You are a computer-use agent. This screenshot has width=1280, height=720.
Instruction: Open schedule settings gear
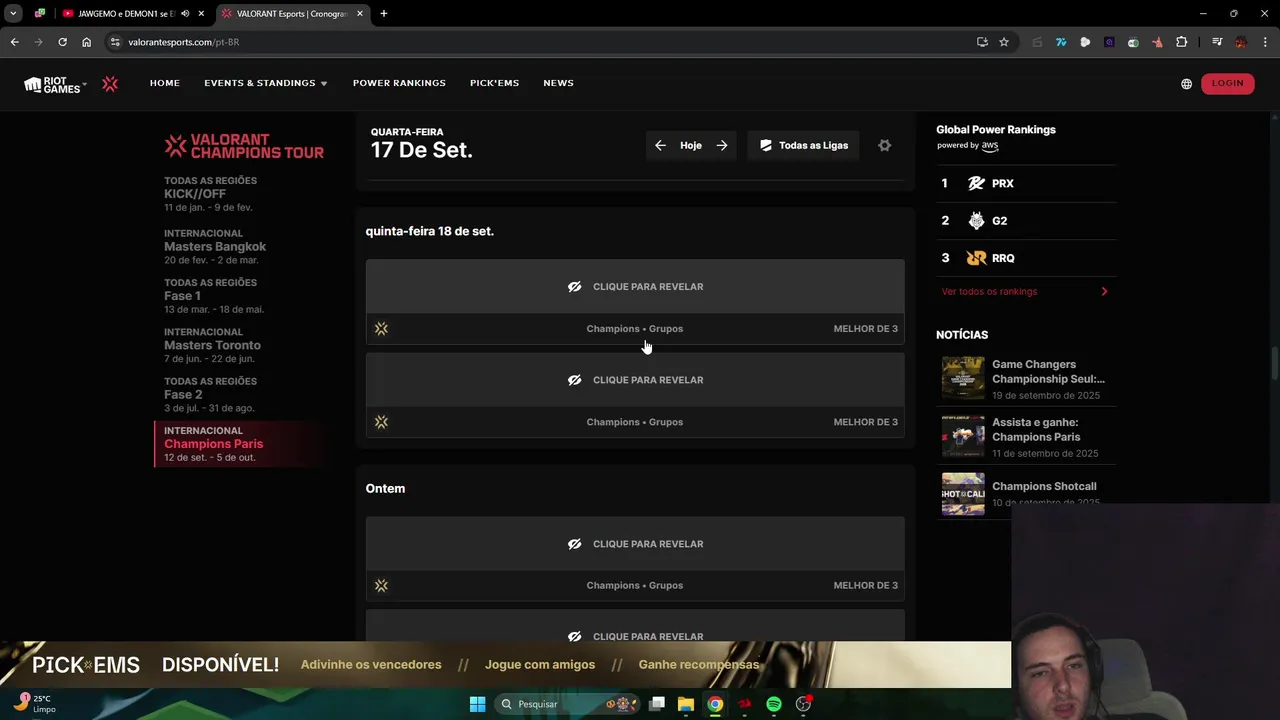point(884,146)
